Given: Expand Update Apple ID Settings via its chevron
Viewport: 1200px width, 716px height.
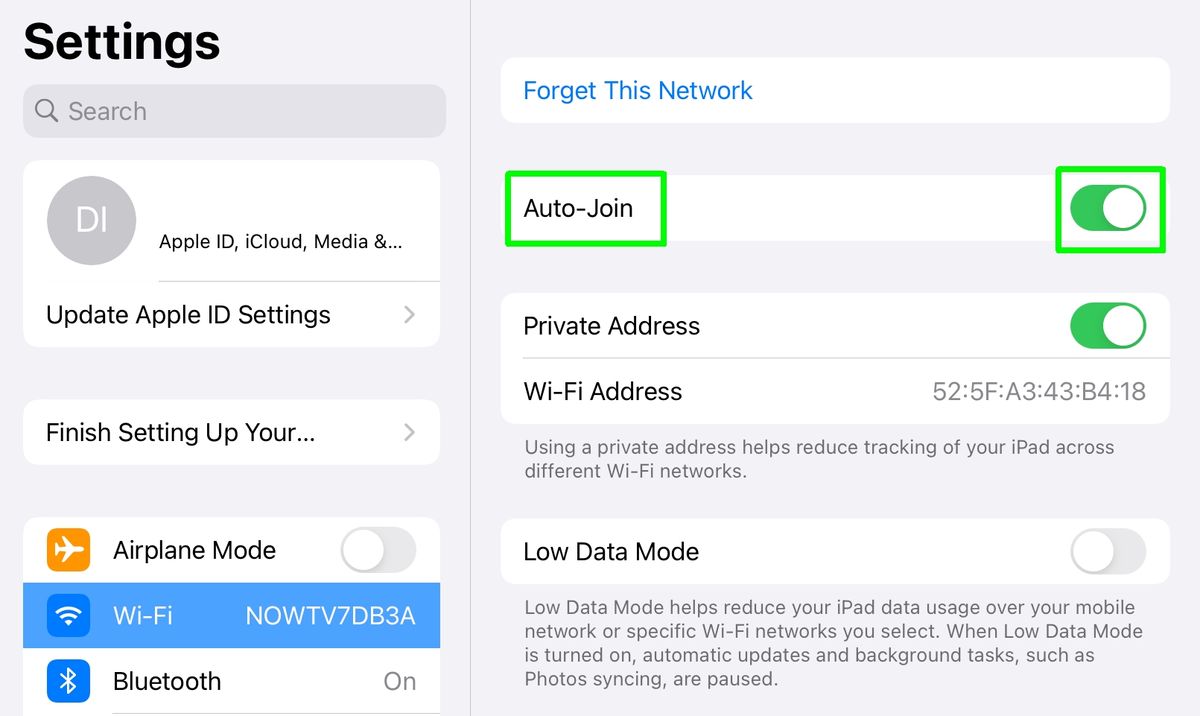Looking at the screenshot, I should point(409,314).
